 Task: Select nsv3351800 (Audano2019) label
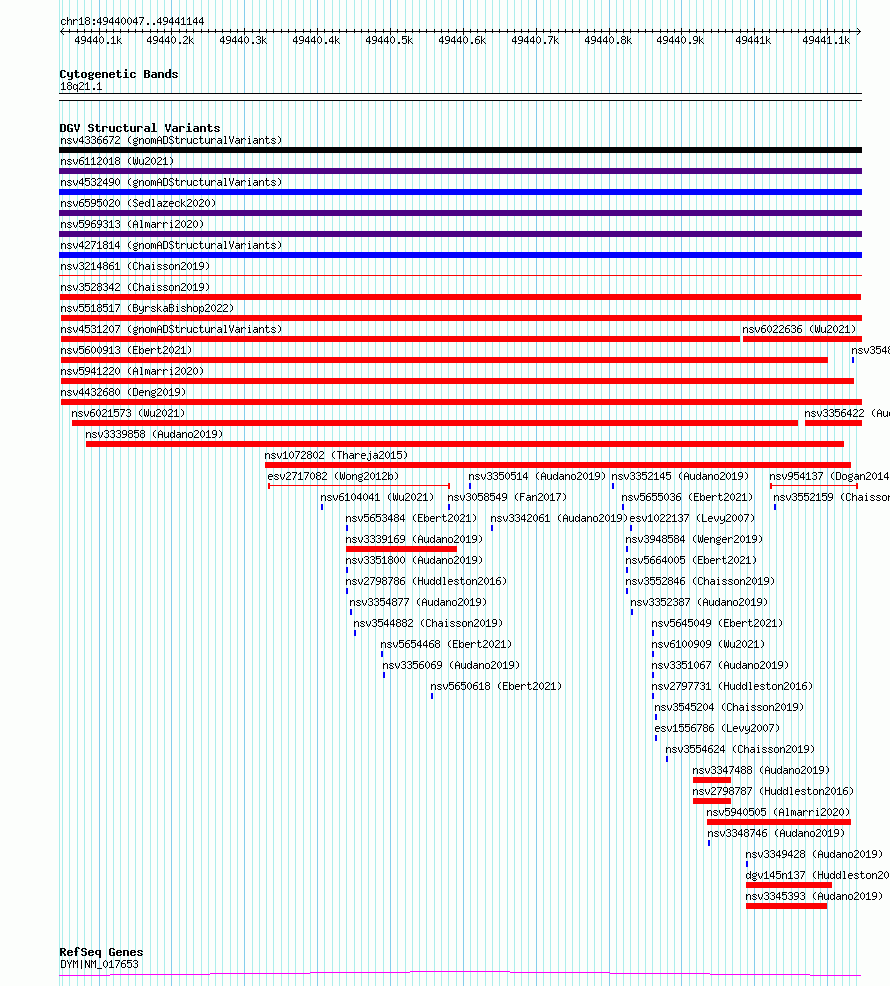(x=414, y=560)
